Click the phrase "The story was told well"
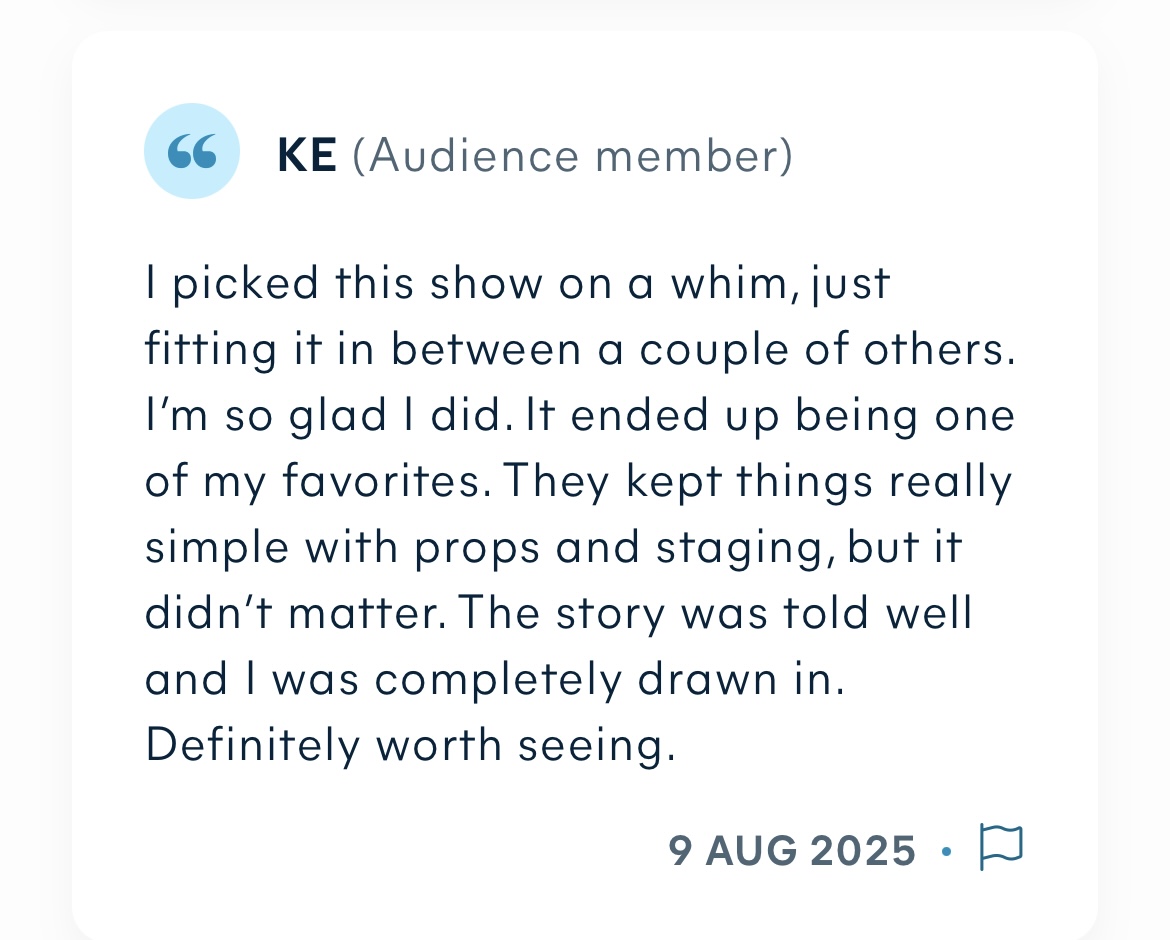Screen dimensions: 1170x940 (715, 612)
